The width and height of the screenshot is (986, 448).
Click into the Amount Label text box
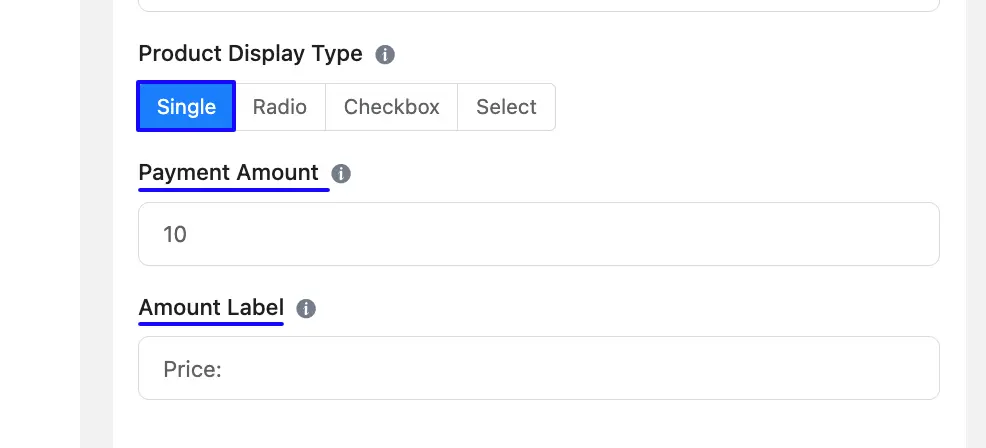click(x=539, y=368)
